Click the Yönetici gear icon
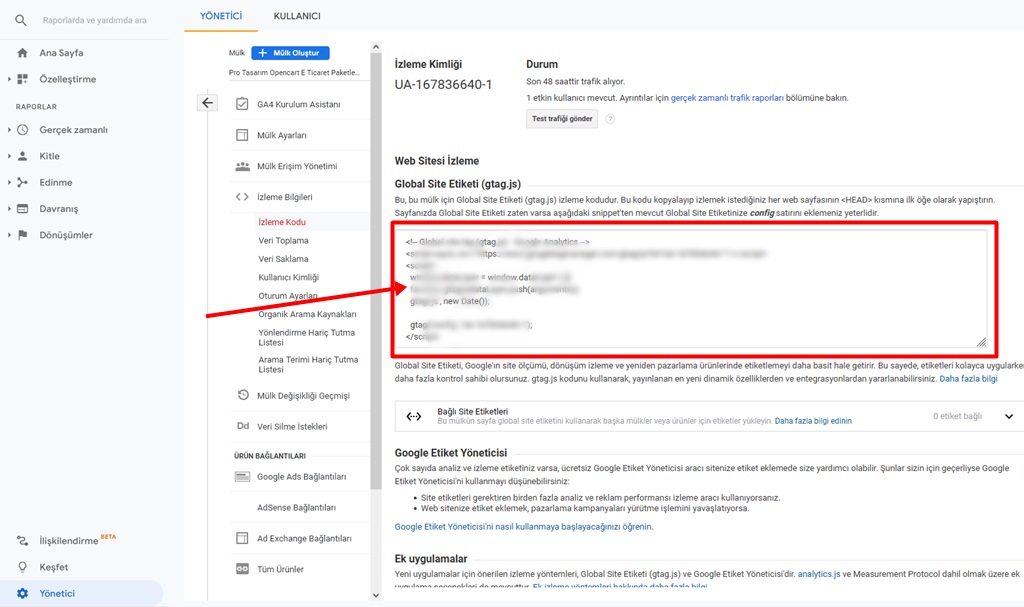The image size is (1024, 607). coord(23,593)
